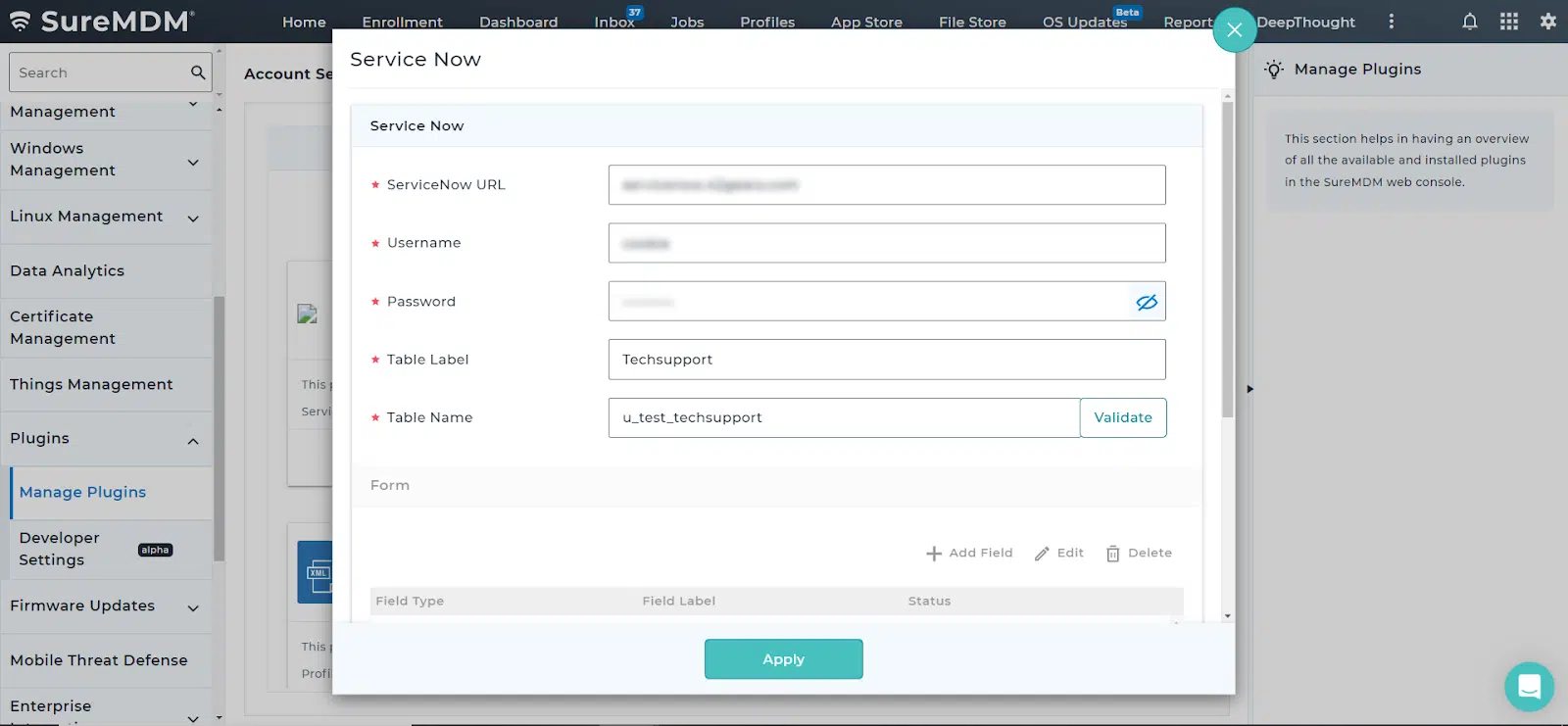Image resolution: width=1568 pixels, height=726 pixels.
Task: Focus the Table Label field
Action: pos(887,360)
